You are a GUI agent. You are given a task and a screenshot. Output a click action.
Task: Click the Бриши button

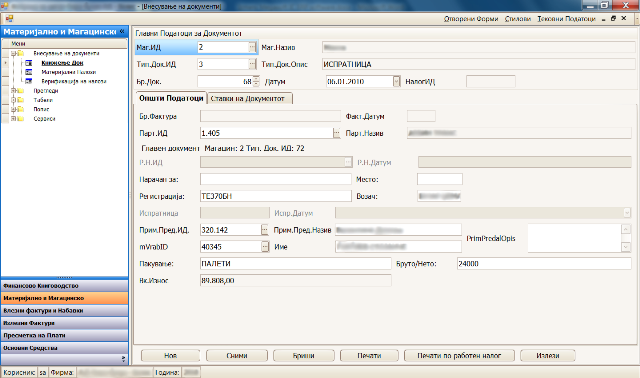304,356
